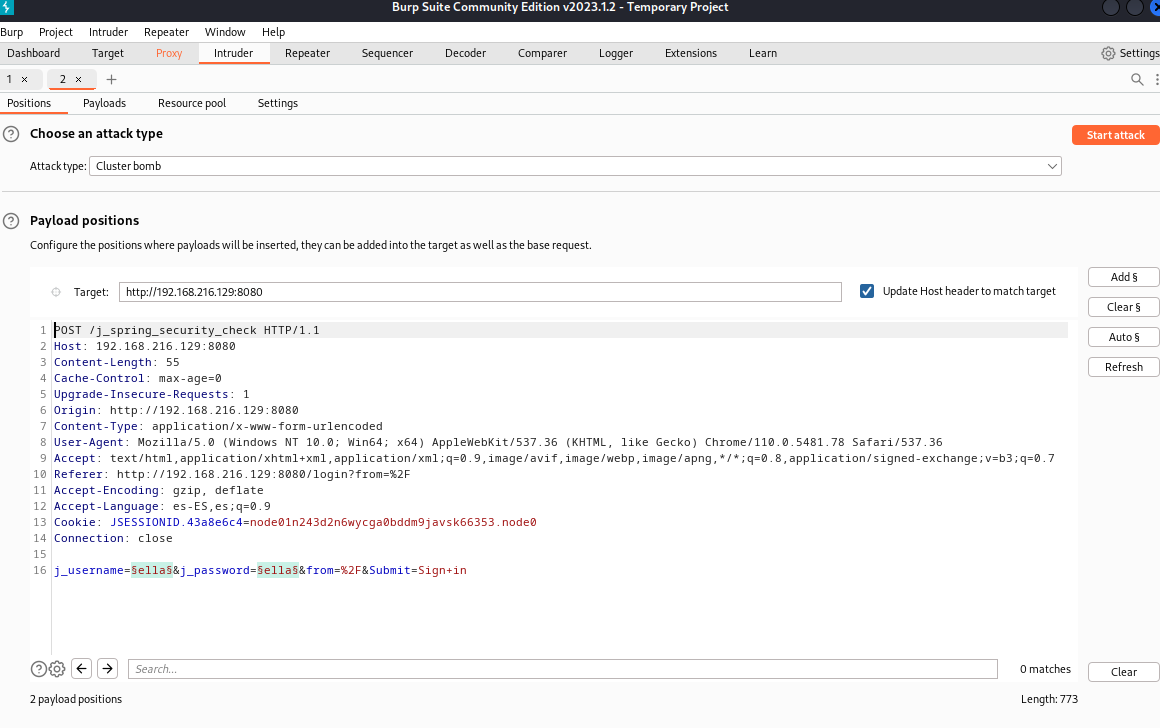The width and height of the screenshot is (1160, 728).
Task: Open the Attack type dropdown
Action: (x=575, y=166)
